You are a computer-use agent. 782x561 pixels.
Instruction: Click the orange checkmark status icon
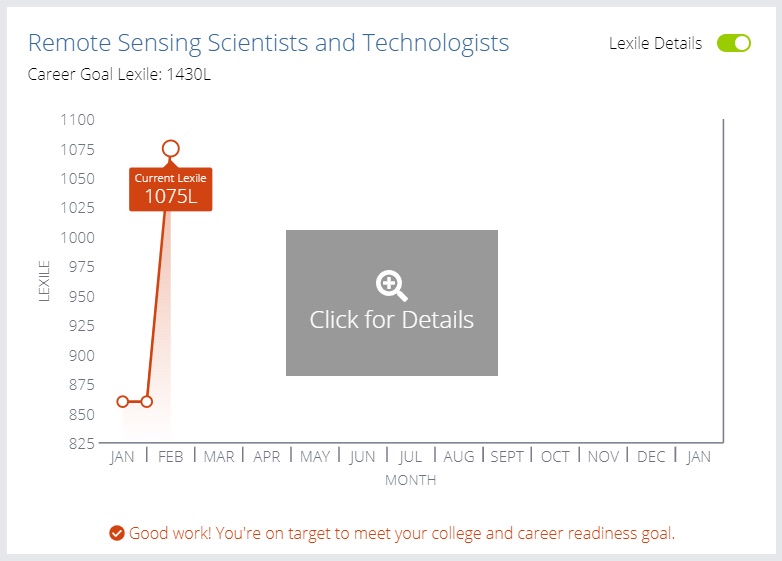tap(117, 533)
